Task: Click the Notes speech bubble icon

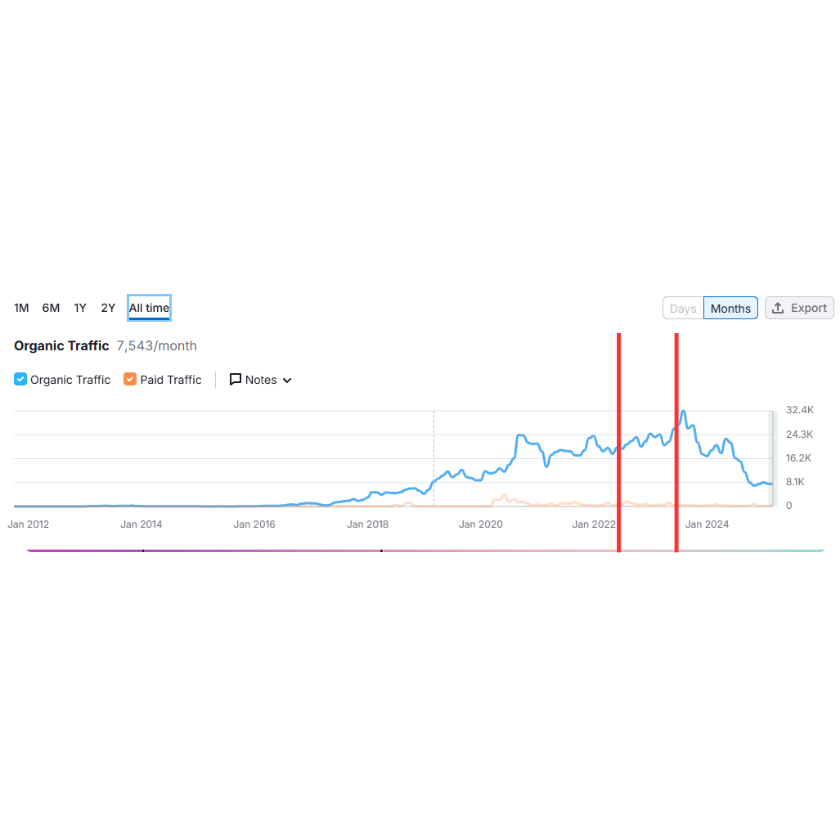Action: point(235,379)
